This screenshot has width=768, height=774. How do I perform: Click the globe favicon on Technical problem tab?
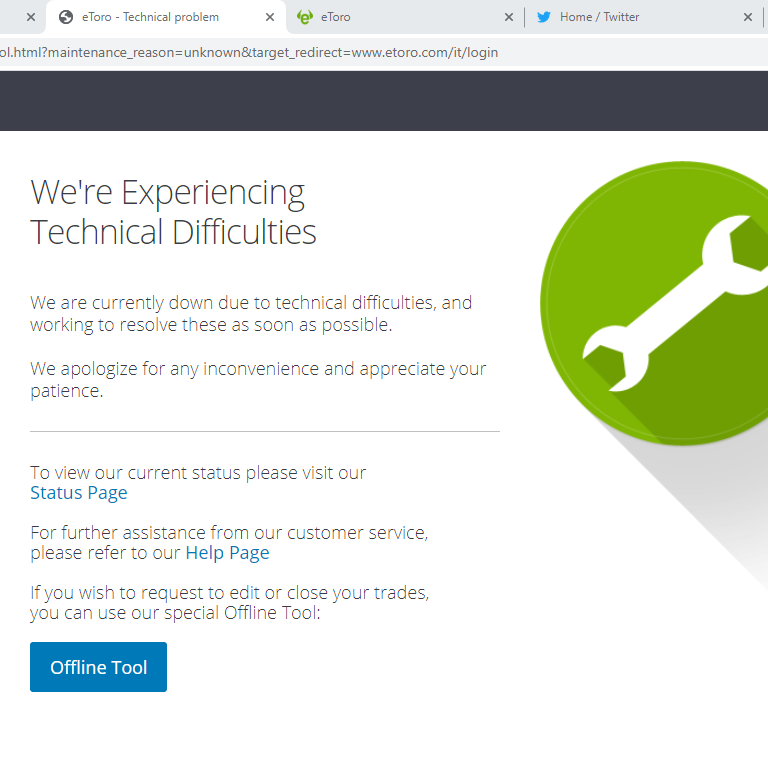[66, 17]
